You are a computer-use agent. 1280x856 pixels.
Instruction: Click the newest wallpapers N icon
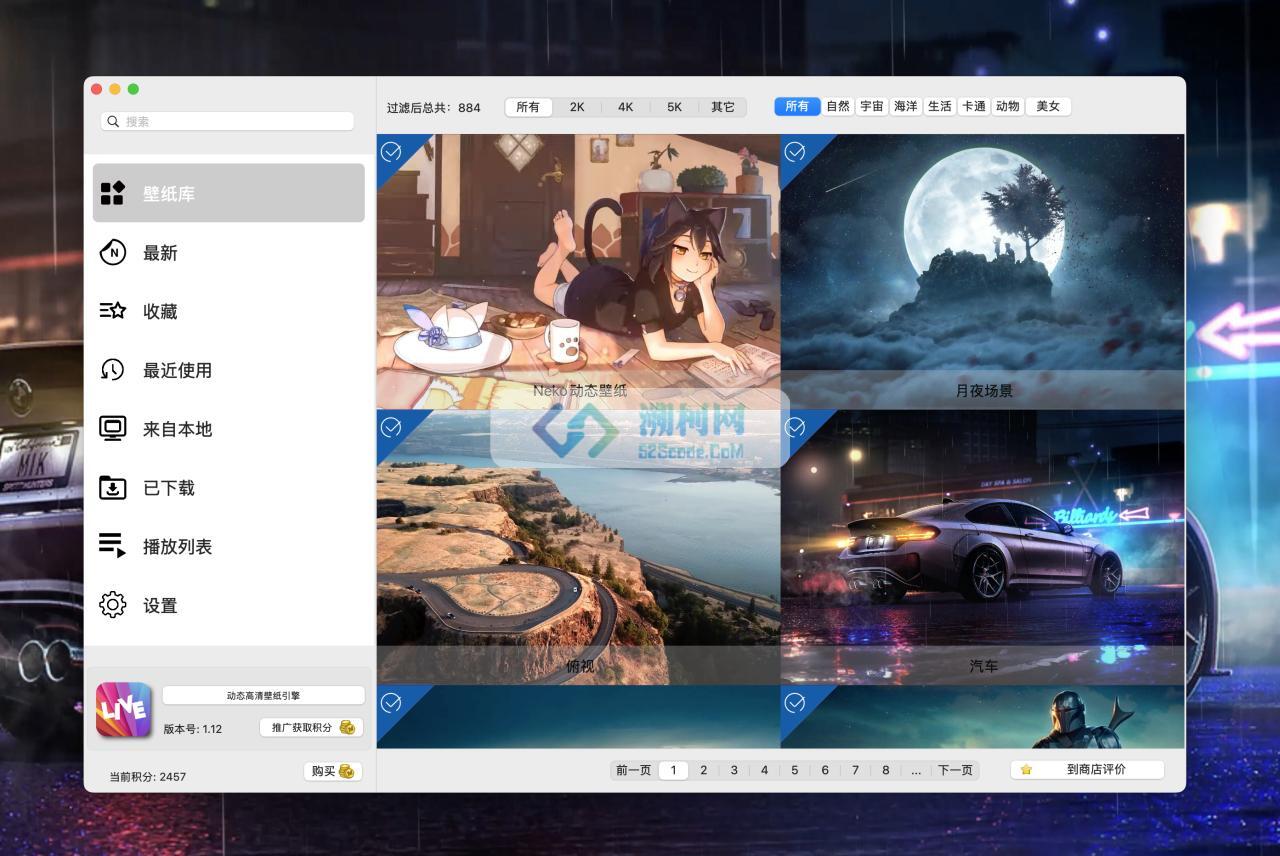point(113,252)
